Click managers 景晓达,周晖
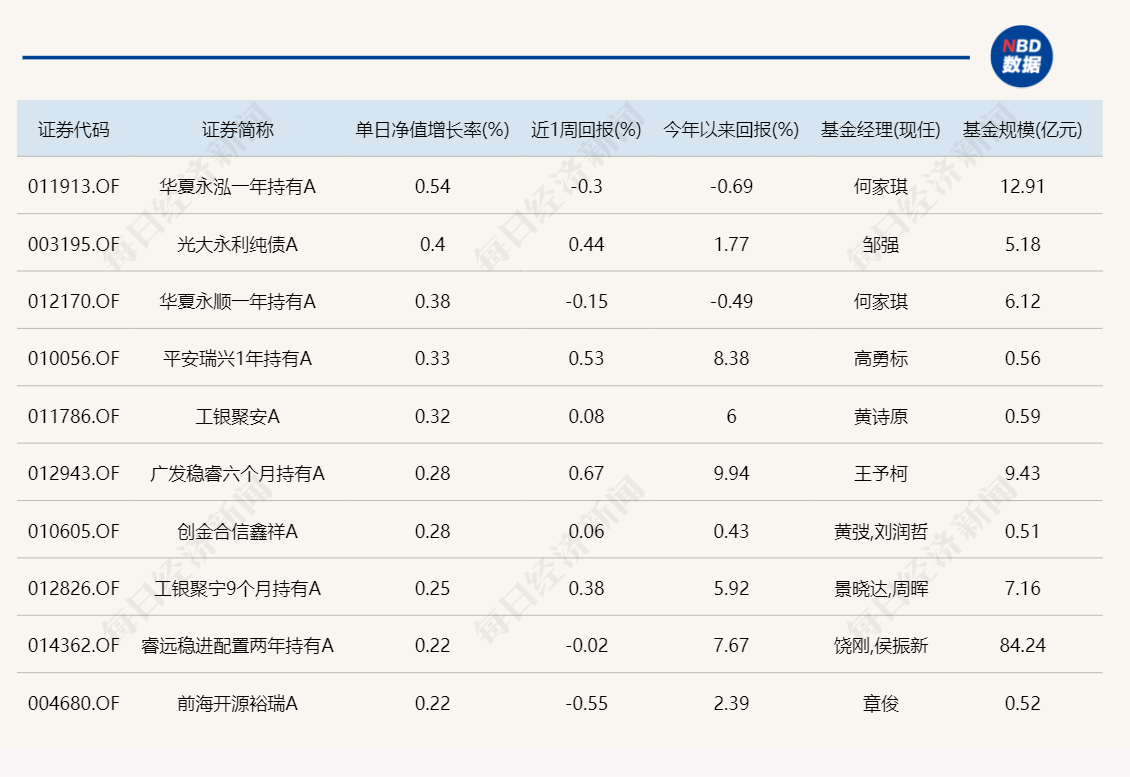1130x777 pixels. click(x=881, y=588)
